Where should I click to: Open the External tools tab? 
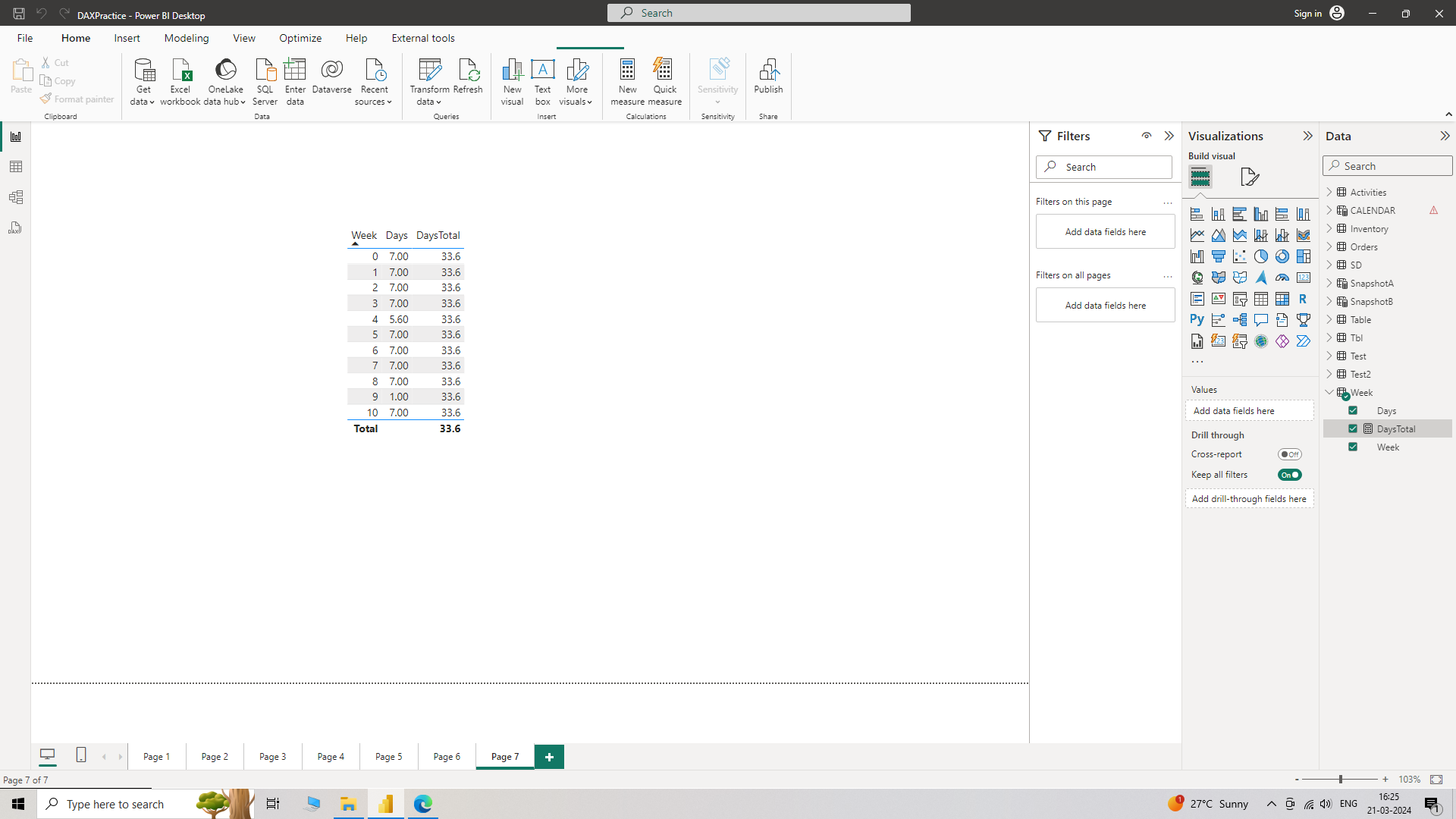point(423,38)
